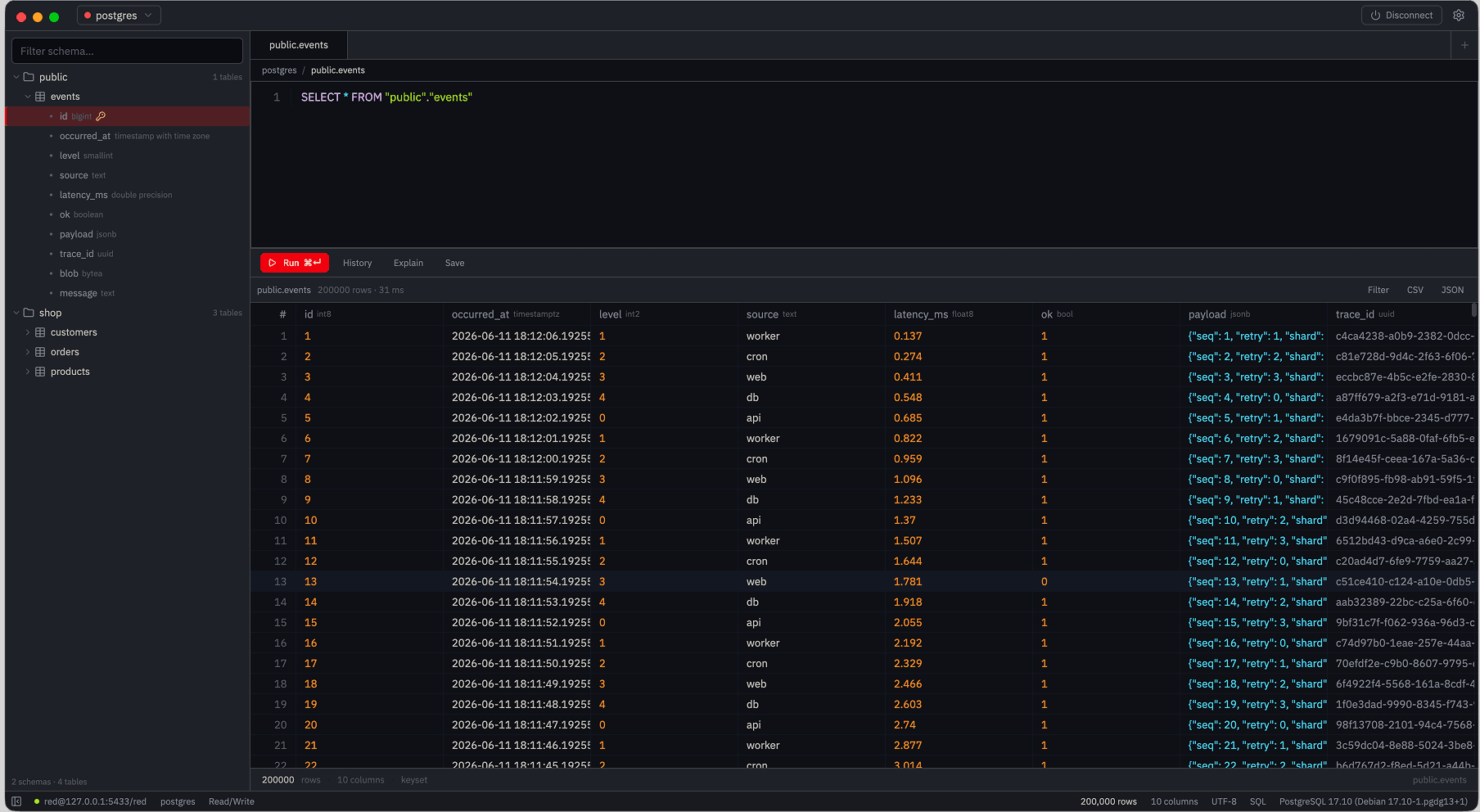Click the UTF-8 encoding indicator
Image resolution: width=1480 pixels, height=812 pixels.
pyautogui.click(x=1224, y=801)
